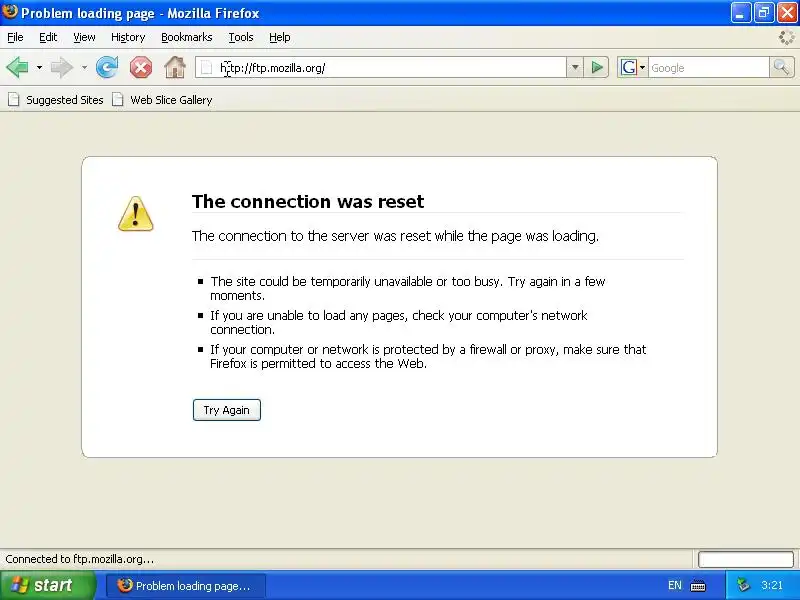Click the 3:21 taskbar clock
Screen dimensions: 800x600
coord(772,585)
